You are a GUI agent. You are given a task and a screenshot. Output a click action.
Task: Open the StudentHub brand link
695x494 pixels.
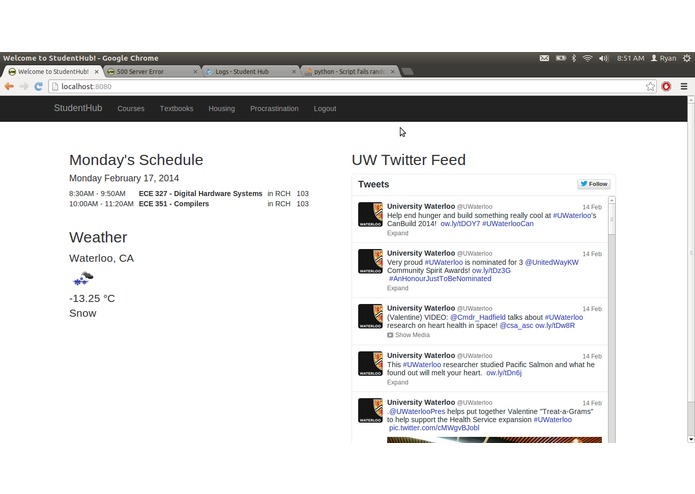pyautogui.click(x=78, y=108)
